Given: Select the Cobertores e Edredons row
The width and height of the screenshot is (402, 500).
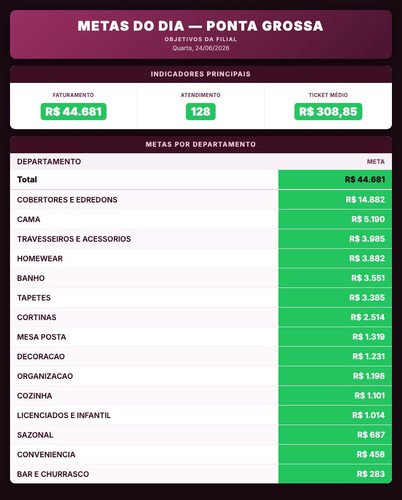Looking at the screenshot, I should tap(201, 200).
